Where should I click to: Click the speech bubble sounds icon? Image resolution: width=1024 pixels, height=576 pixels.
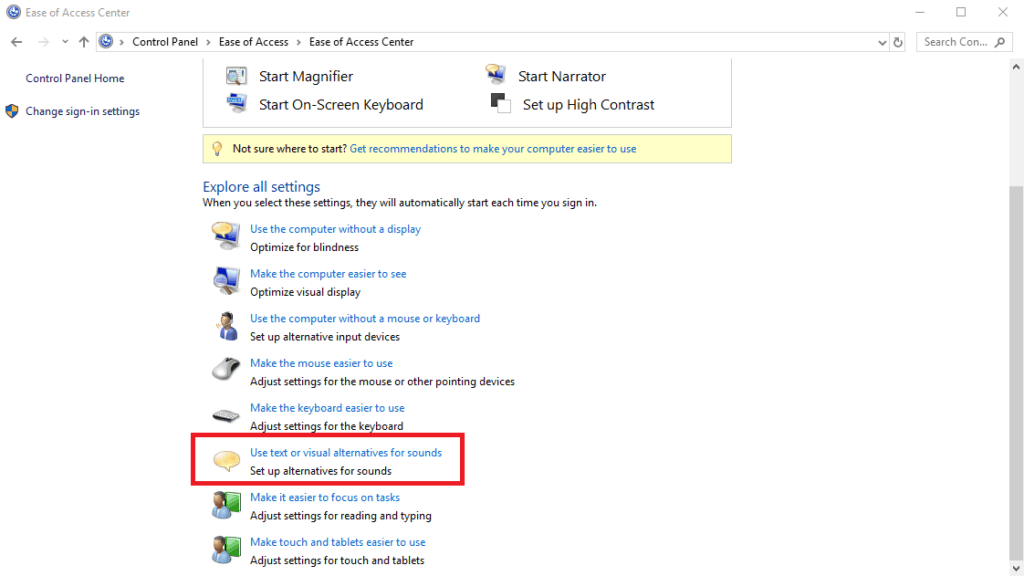pos(227,460)
